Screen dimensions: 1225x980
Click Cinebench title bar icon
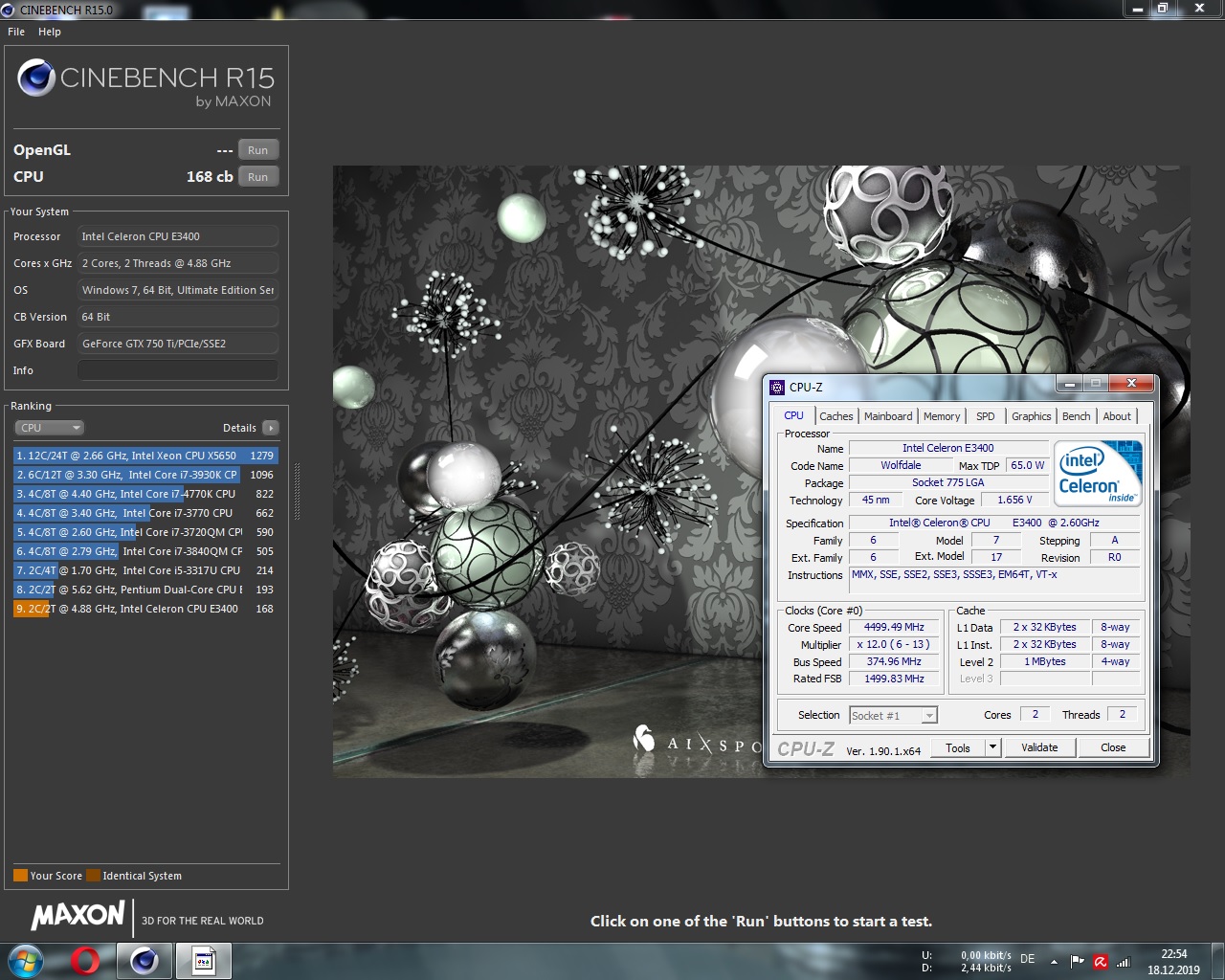tap(9, 10)
